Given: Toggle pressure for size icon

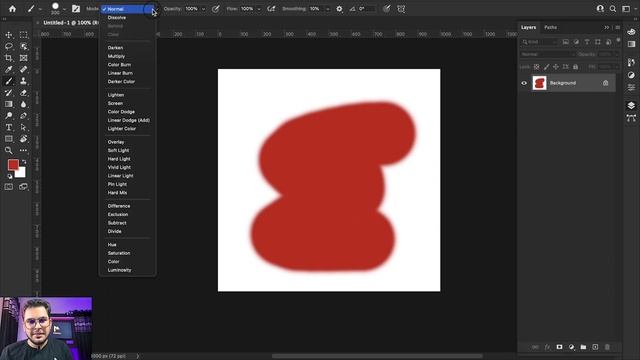Looking at the screenshot, I should 387,9.
